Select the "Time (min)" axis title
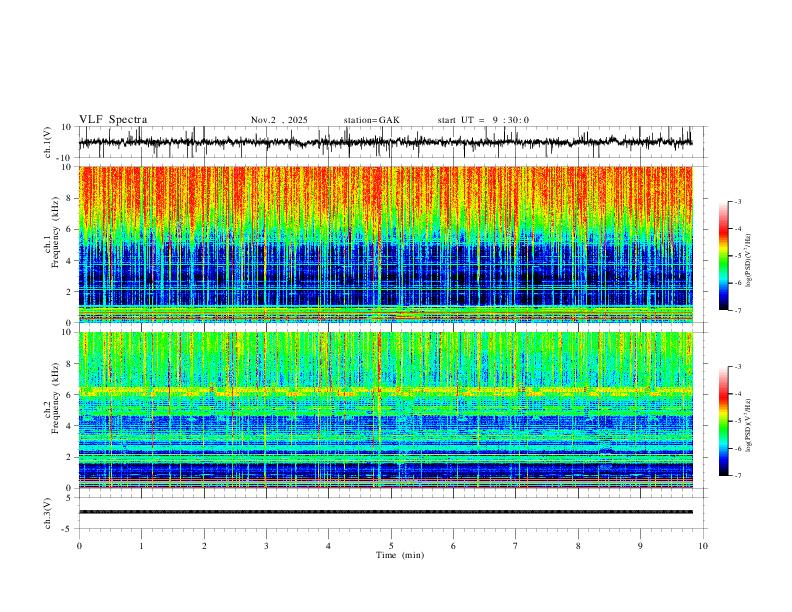 400,555
